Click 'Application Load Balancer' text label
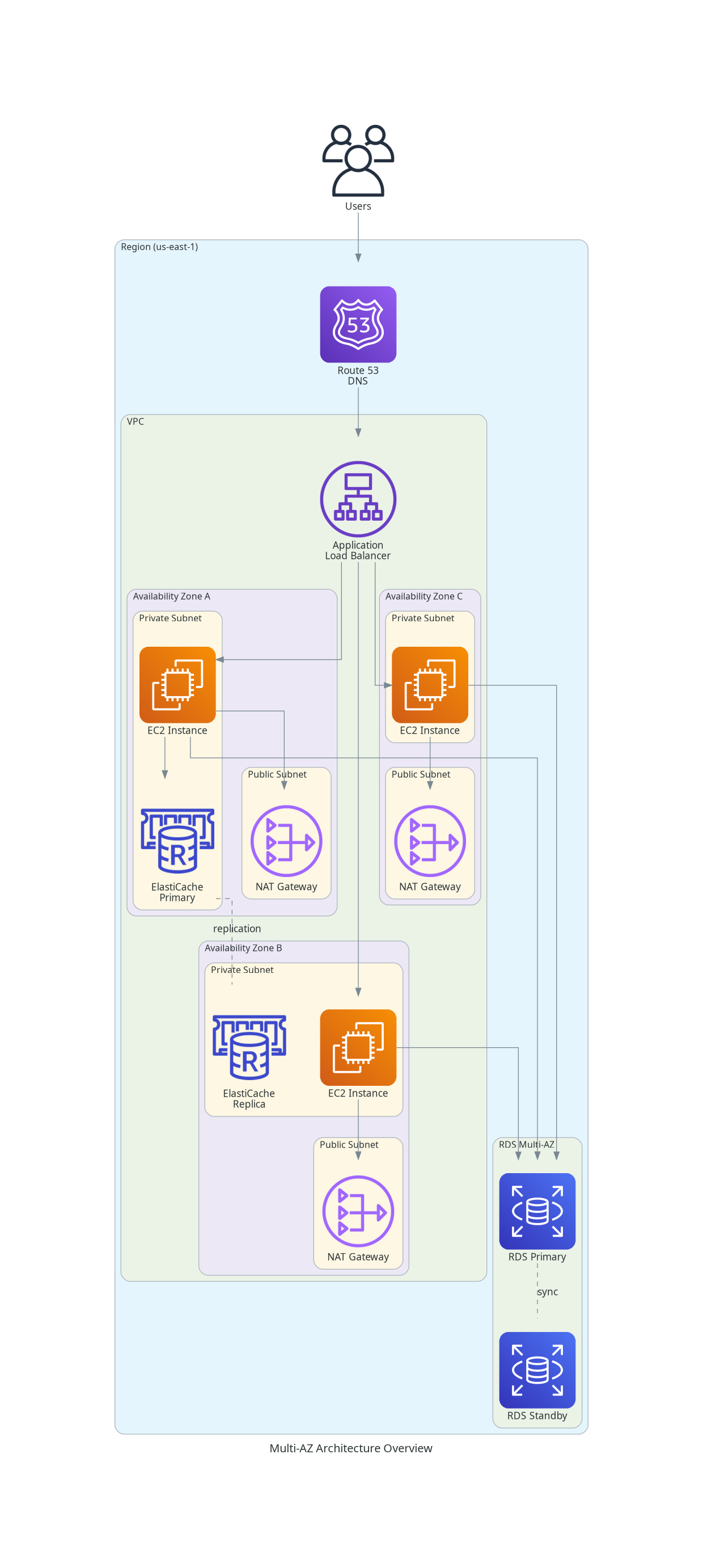 point(358,550)
